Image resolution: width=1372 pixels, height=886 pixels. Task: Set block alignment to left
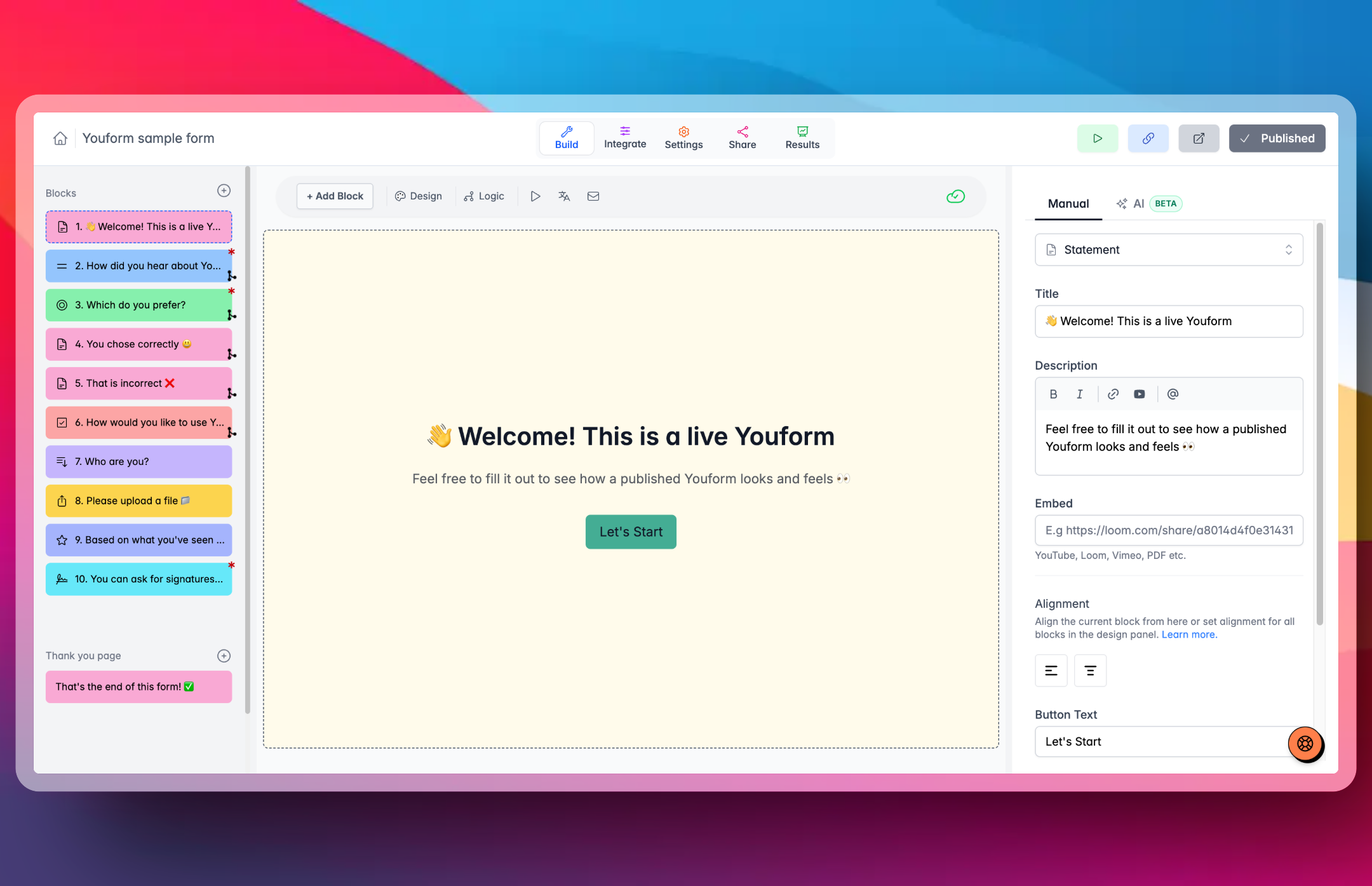click(x=1051, y=671)
